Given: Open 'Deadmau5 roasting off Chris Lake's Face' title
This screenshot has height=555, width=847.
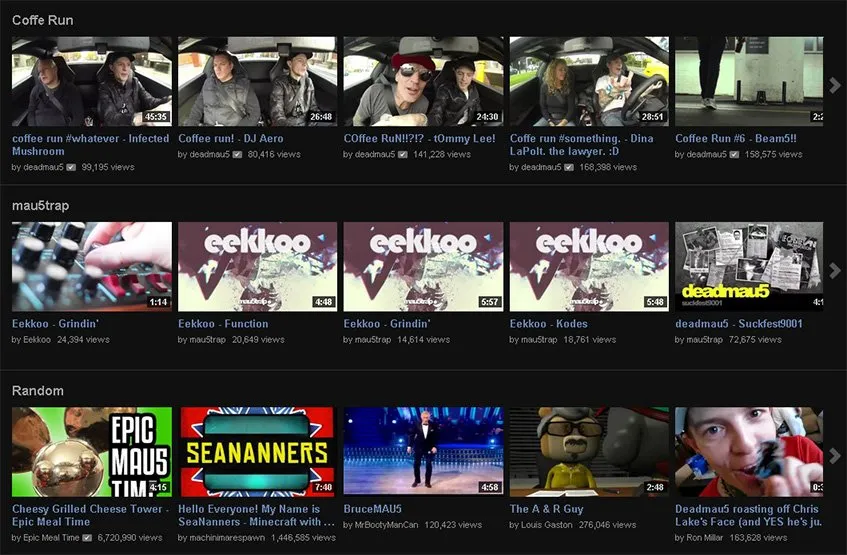Looking at the screenshot, I should coord(749,516).
